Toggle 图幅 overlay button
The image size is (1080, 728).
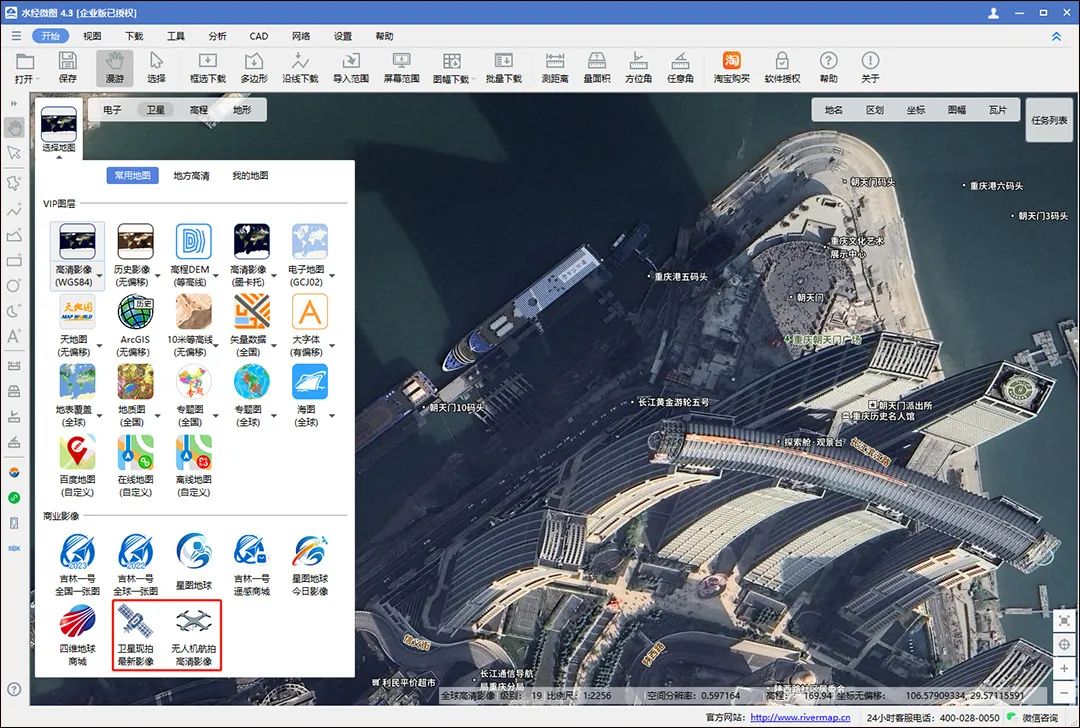957,110
